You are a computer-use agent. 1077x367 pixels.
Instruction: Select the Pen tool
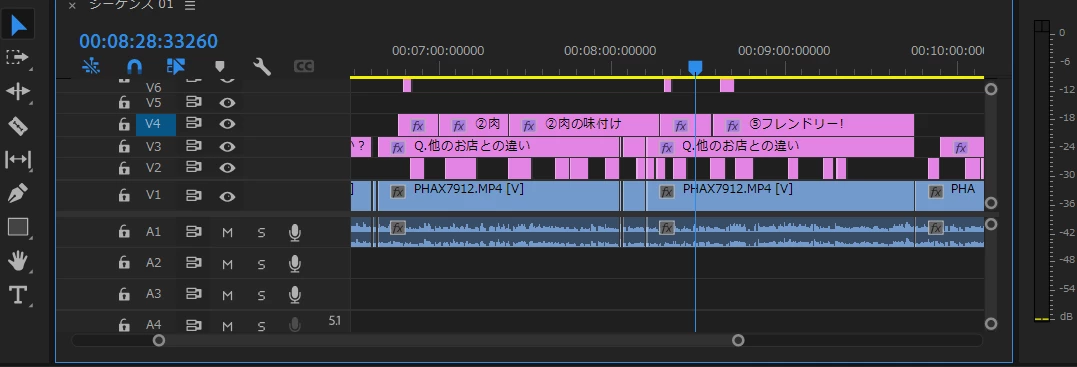18,193
